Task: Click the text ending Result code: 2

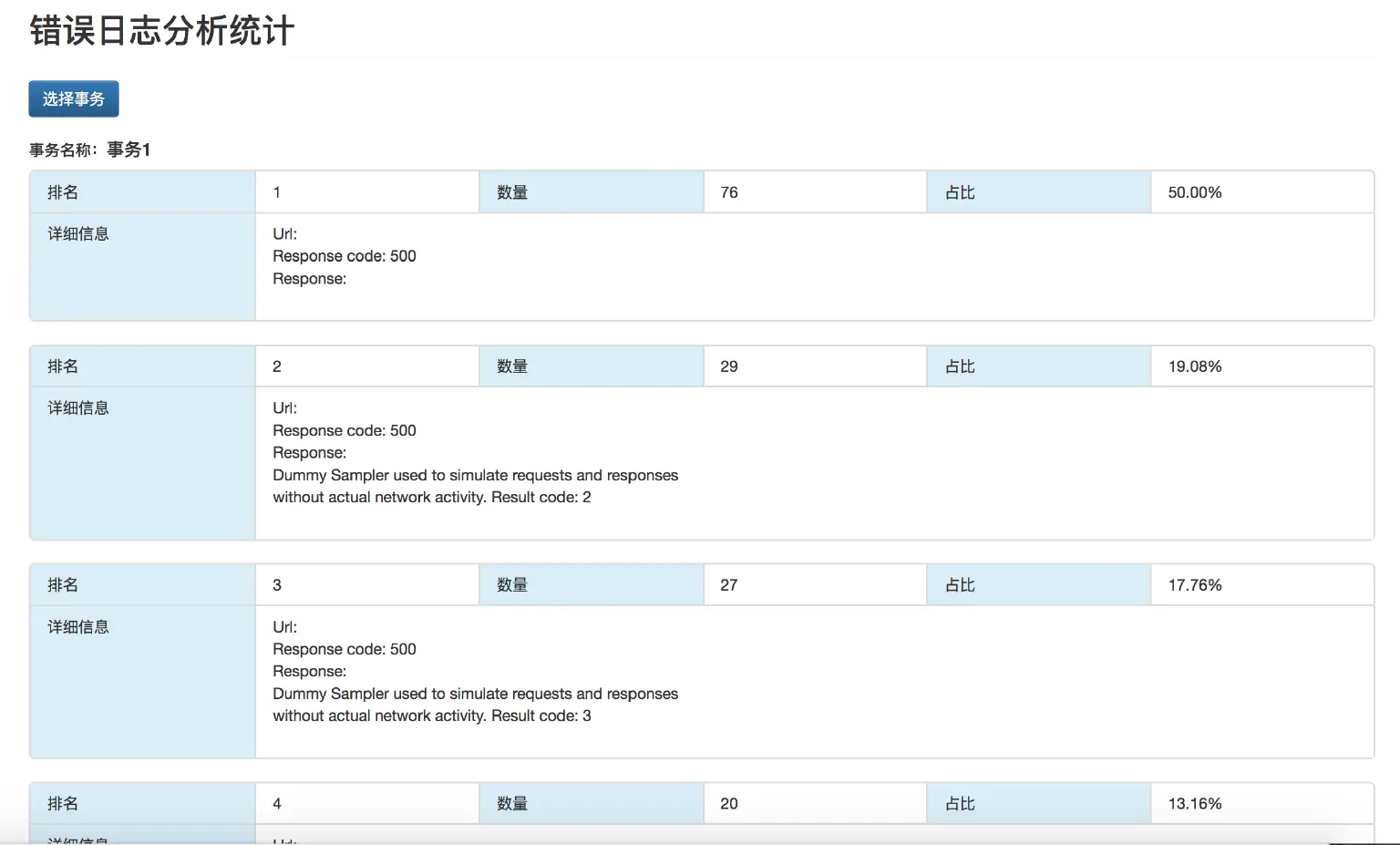Action: coord(431,497)
